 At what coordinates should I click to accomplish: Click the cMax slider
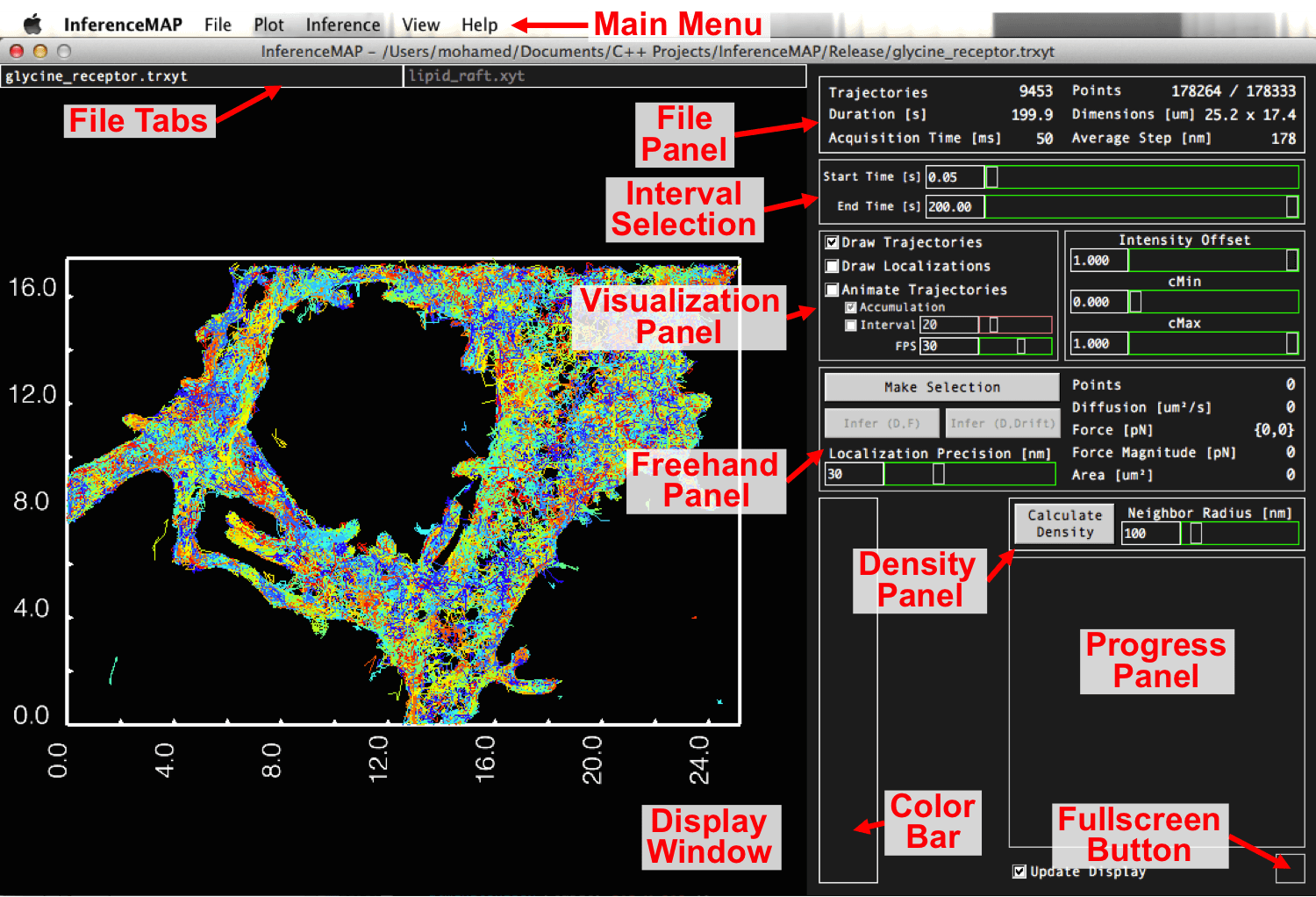click(x=1213, y=344)
